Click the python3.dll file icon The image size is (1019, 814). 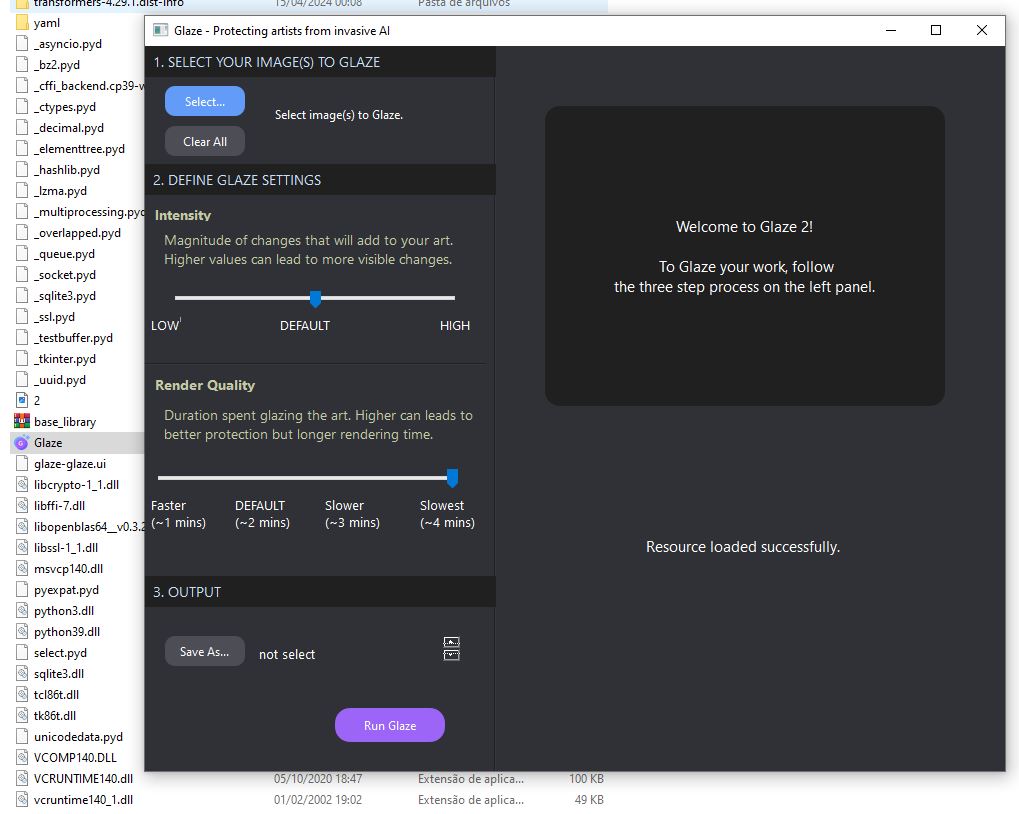pos(21,611)
